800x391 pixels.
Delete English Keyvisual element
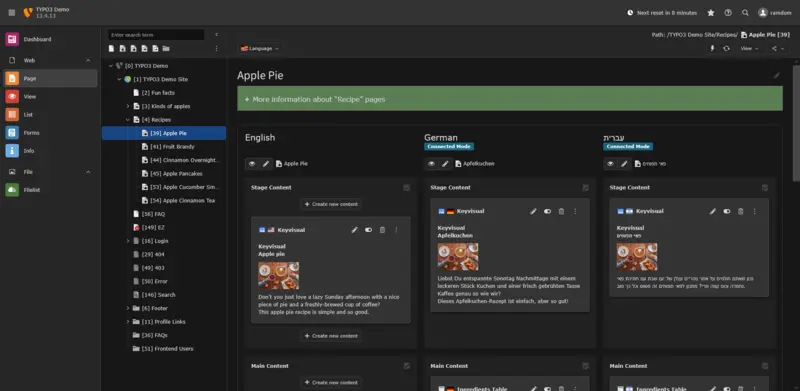(x=382, y=230)
